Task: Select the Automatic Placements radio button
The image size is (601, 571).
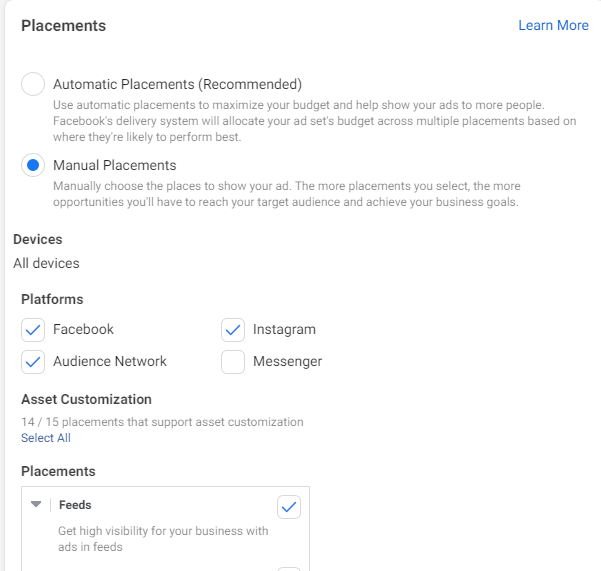Action: 33,85
